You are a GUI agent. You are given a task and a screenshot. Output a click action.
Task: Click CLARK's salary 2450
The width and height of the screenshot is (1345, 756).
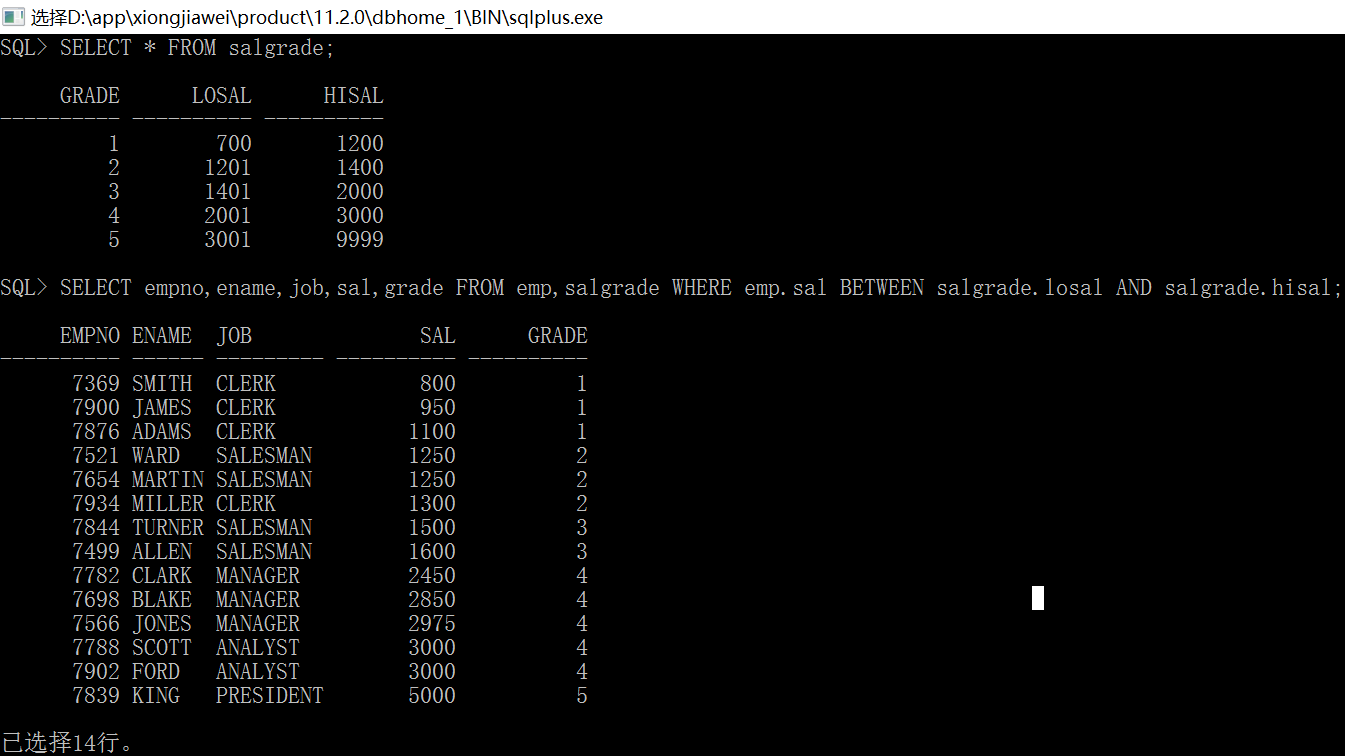431,576
